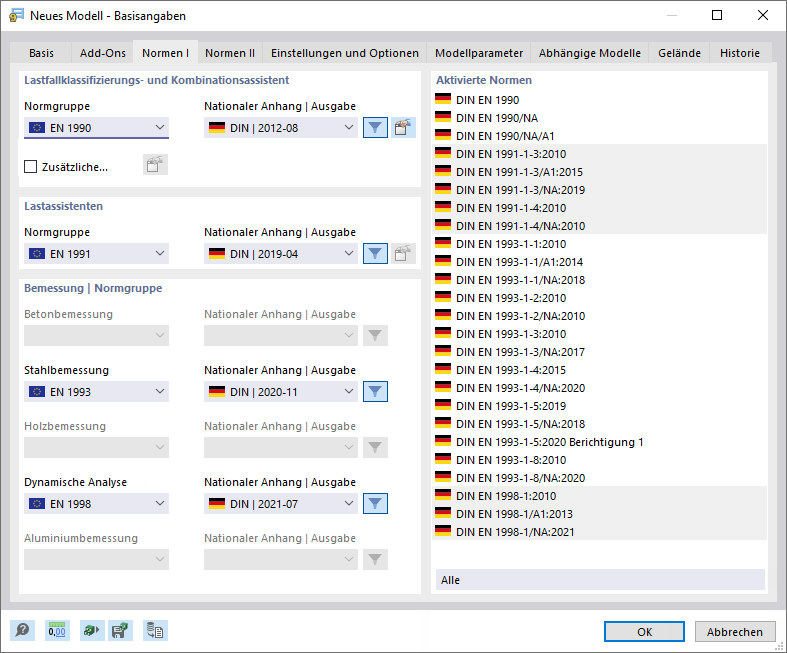This screenshot has height=653, width=787.
Task: Select DIN EN 1993-1-5:2020 Berichtigung 1 entry
Action: pyautogui.click(x=599, y=442)
